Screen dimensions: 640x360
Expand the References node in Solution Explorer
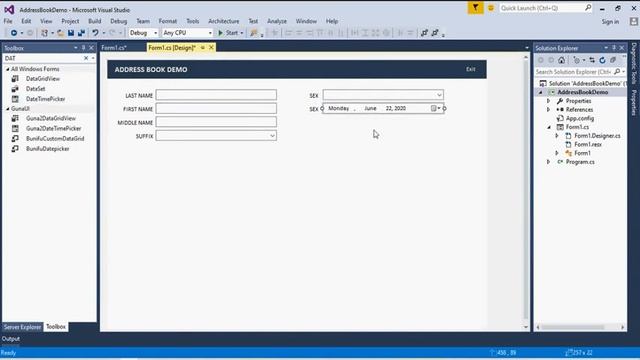point(549,109)
